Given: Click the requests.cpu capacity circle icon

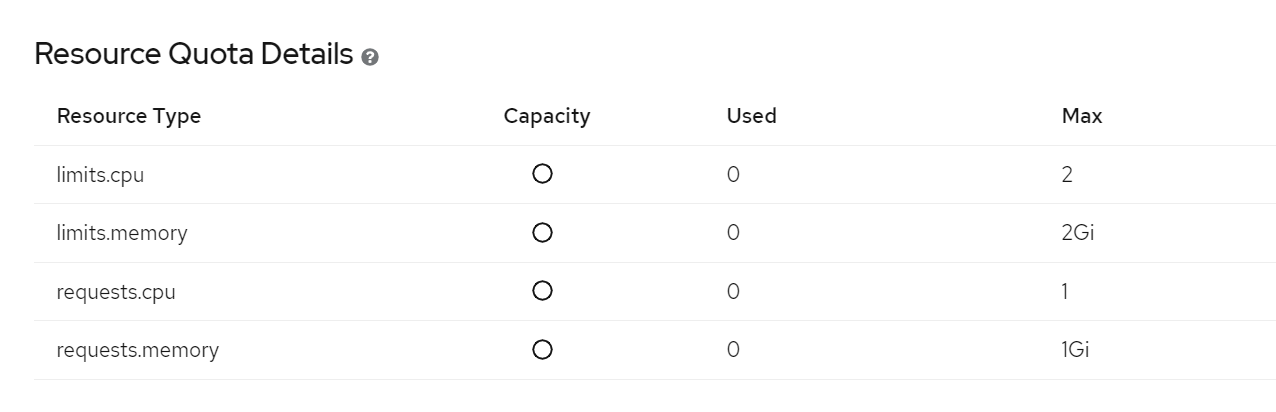Looking at the screenshot, I should (x=542, y=291).
